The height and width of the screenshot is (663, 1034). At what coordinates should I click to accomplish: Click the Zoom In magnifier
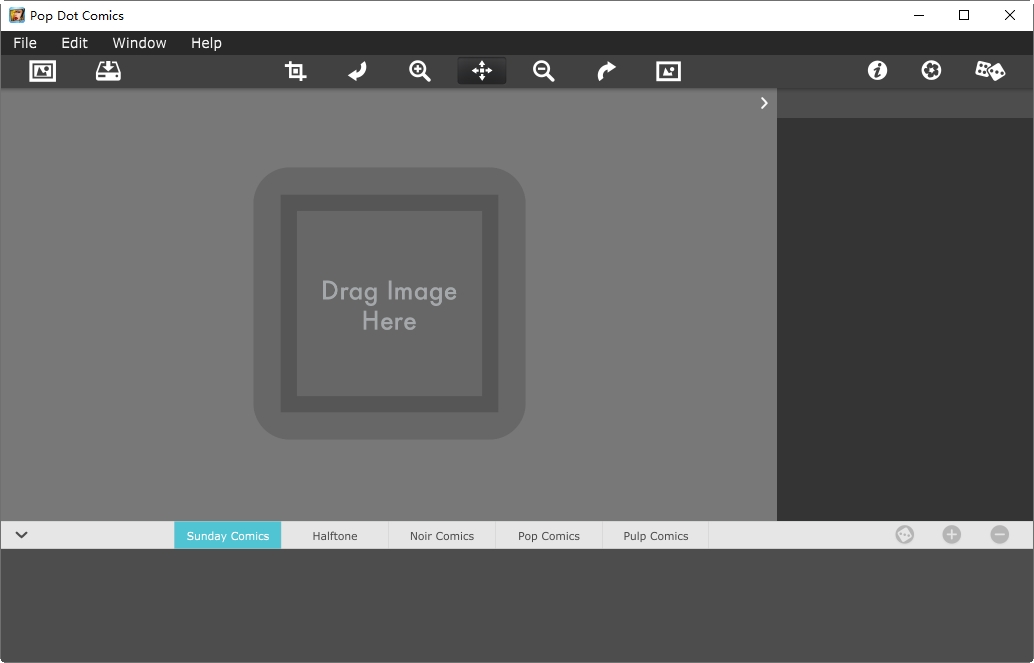420,71
